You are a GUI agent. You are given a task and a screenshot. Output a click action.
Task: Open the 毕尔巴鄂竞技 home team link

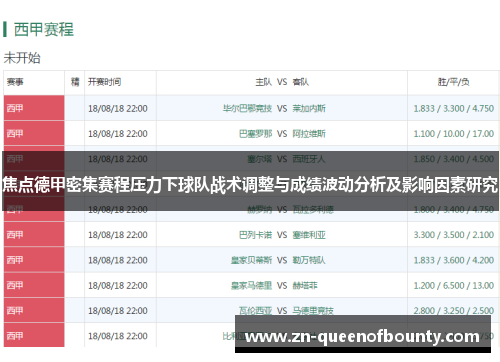coord(247,108)
